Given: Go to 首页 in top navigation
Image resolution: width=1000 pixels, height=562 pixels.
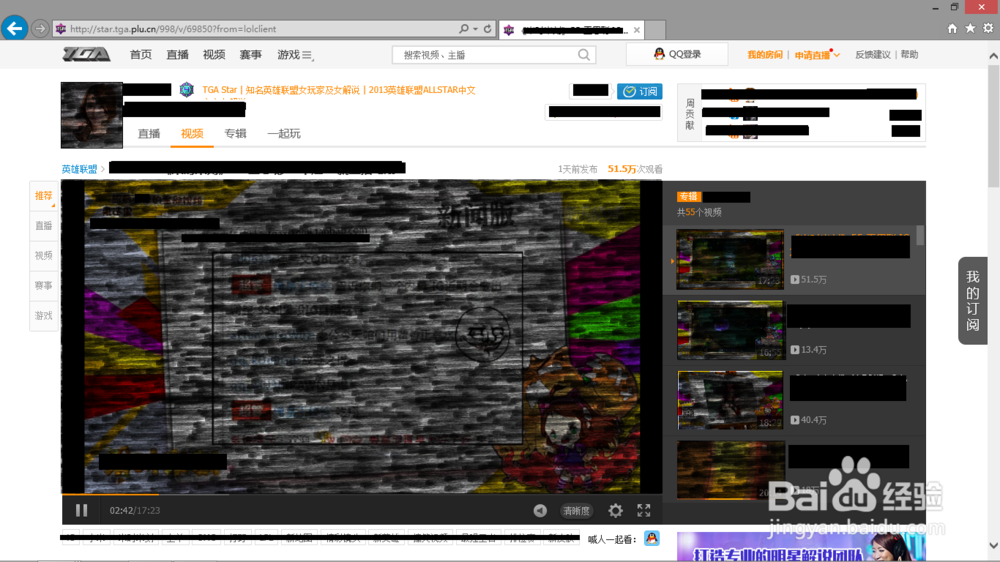Looking at the screenshot, I should tap(140, 55).
